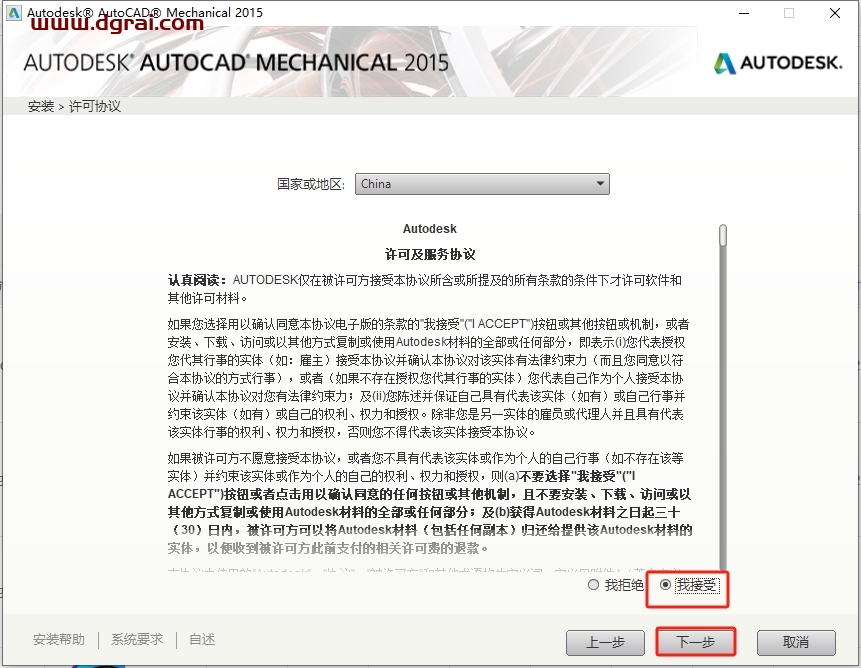Select the 我接受 (I Accept) radio button
861x668 pixels.
[666, 585]
